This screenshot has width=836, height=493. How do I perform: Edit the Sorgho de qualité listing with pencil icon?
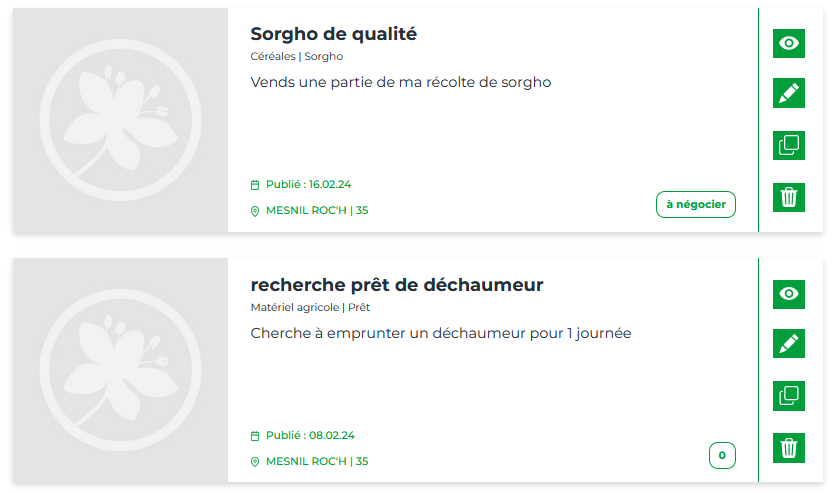tap(789, 93)
